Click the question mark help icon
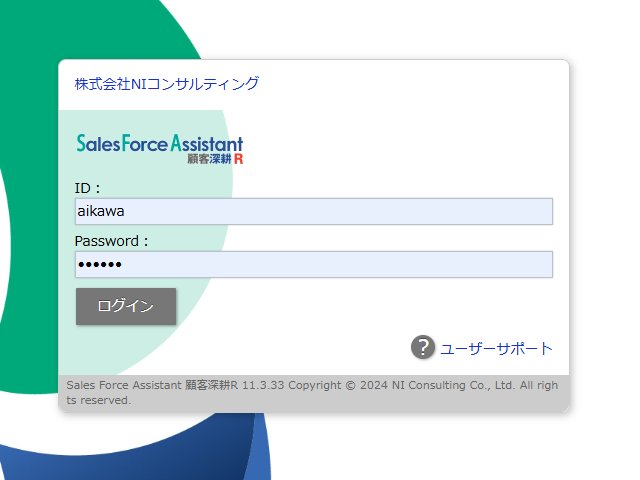Screen dimensions: 640x480 click(x=423, y=347)
